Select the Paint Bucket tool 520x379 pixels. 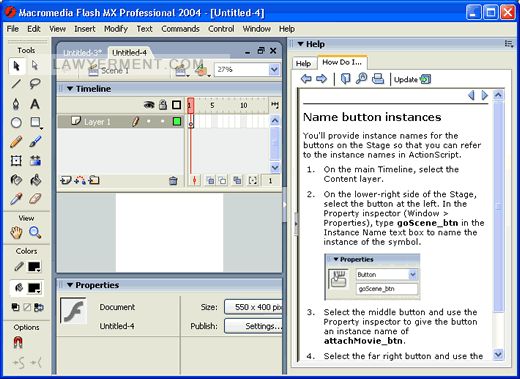[x=35, y=180]
